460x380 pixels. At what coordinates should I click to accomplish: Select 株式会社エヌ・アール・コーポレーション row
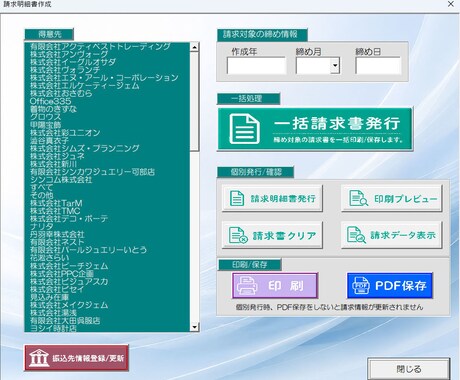pos(107,78)
